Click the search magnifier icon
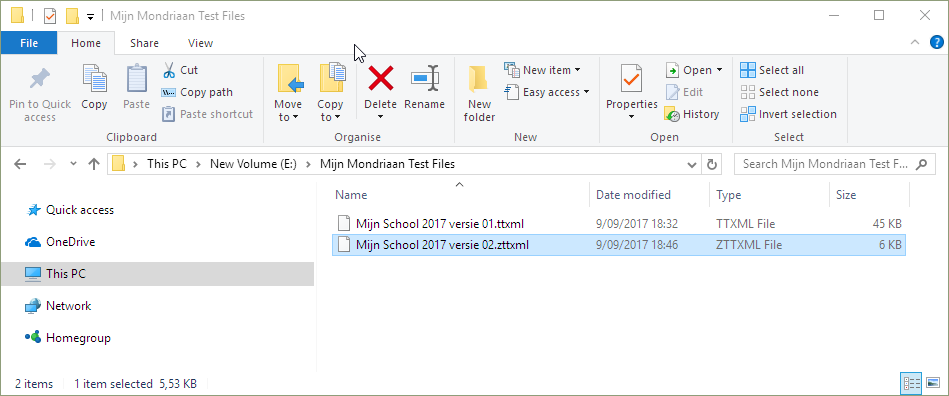The height and width of the screenshot is (396, 949). pyautogui.click(x=921, y=164)
